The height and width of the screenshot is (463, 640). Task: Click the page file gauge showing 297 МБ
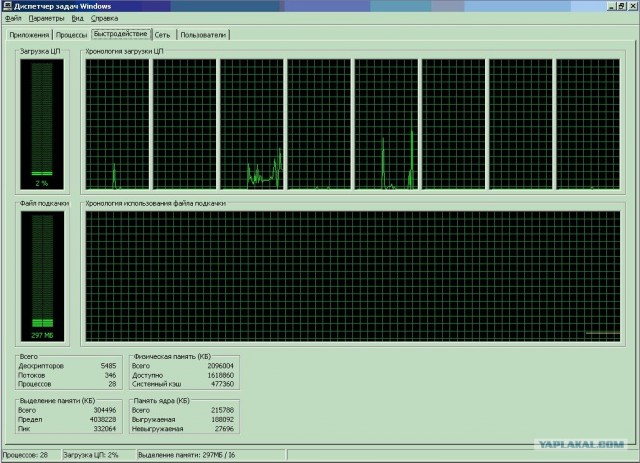pyautogui.click(x=42, y=276)
